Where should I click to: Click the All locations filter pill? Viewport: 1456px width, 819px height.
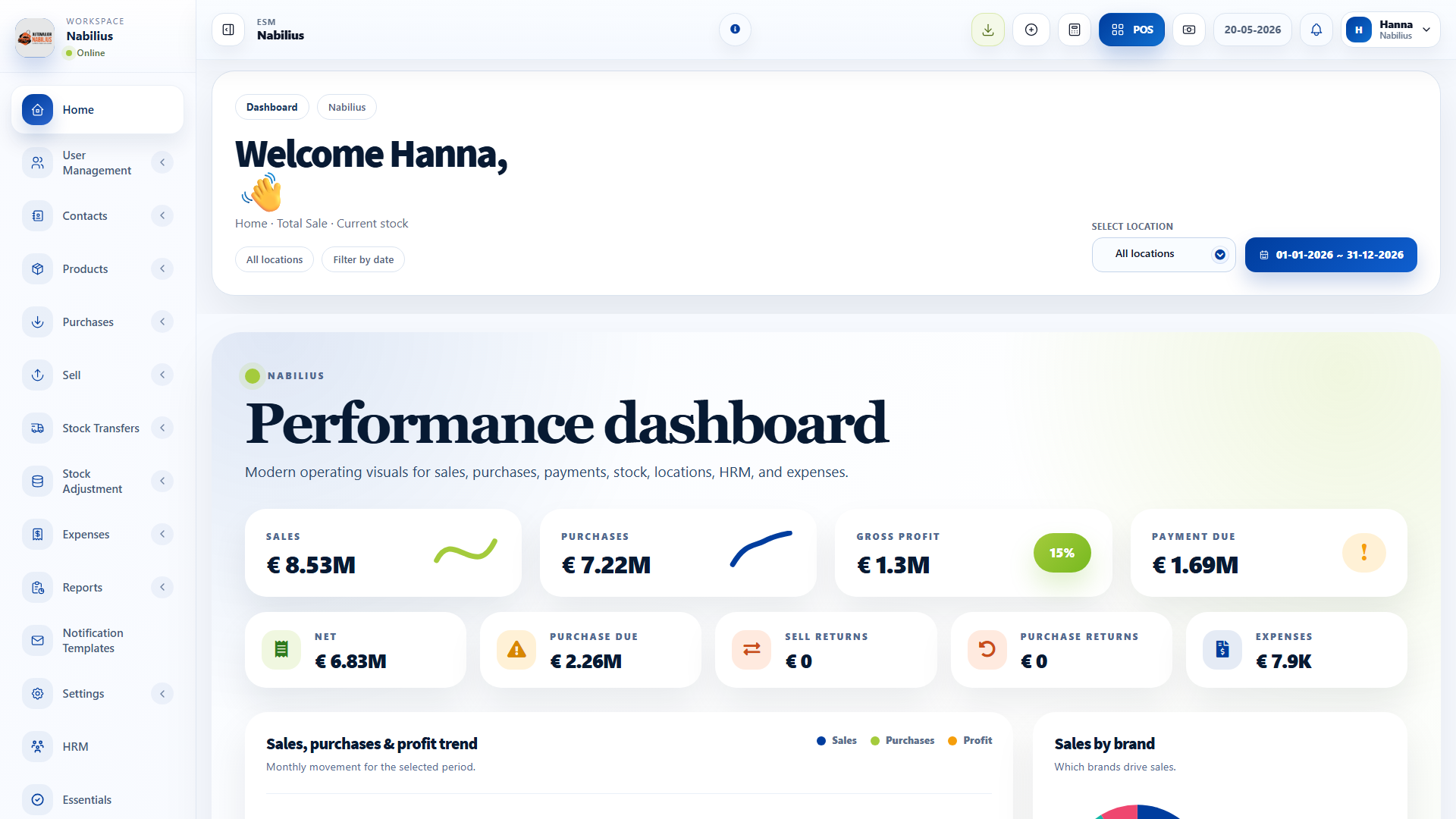coord(274,260)
